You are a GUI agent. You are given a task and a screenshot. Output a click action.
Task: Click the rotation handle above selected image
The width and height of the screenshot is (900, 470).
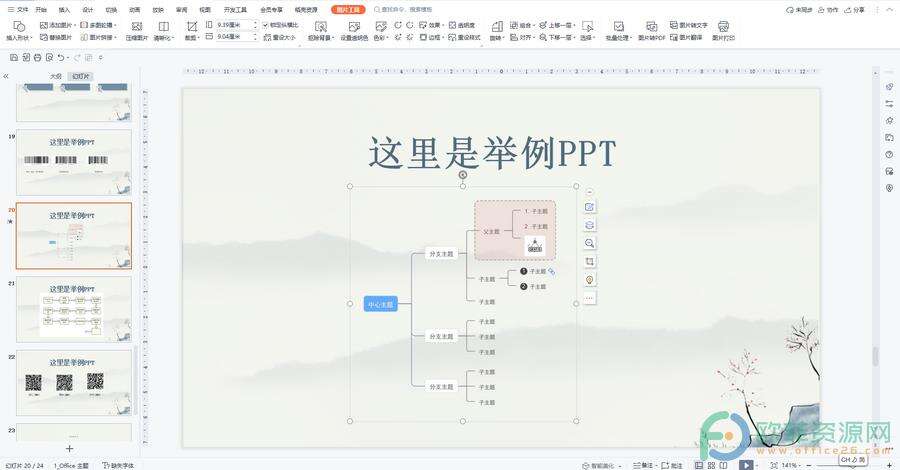tap(463, 174)
